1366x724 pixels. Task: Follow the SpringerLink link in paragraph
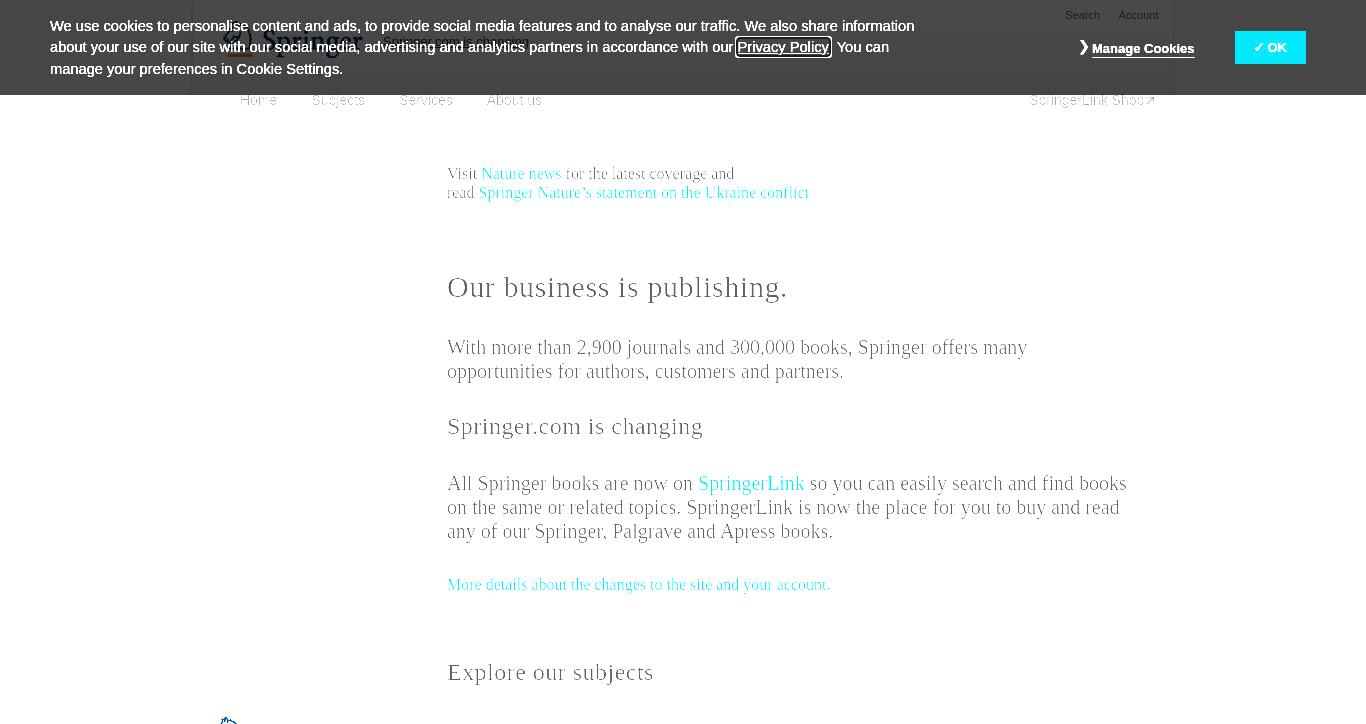[x=751, y=484]
